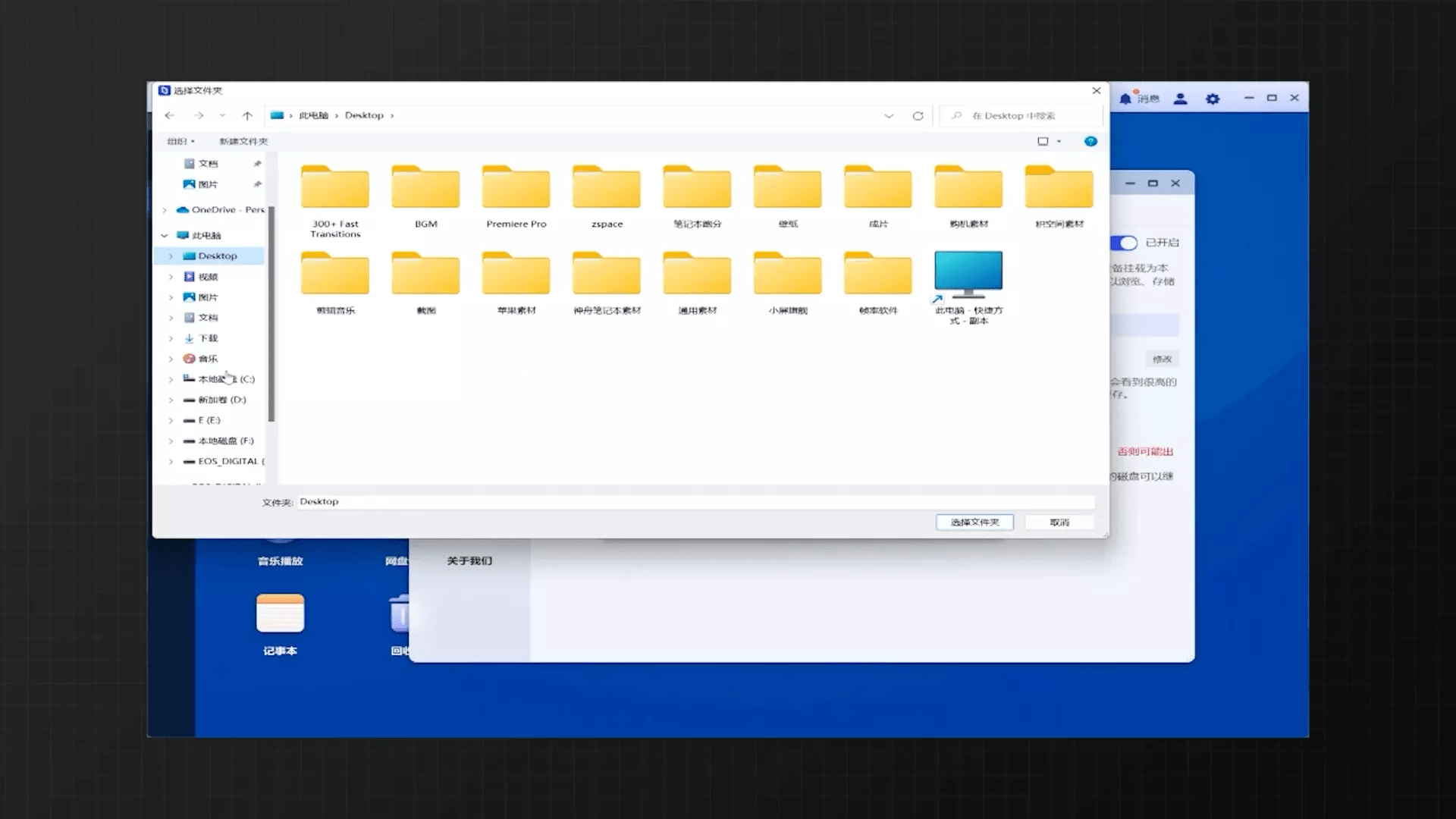Select the 极空间素材 folder
The height and width of the screenshot is (819, 1456).
point(1059,196)
